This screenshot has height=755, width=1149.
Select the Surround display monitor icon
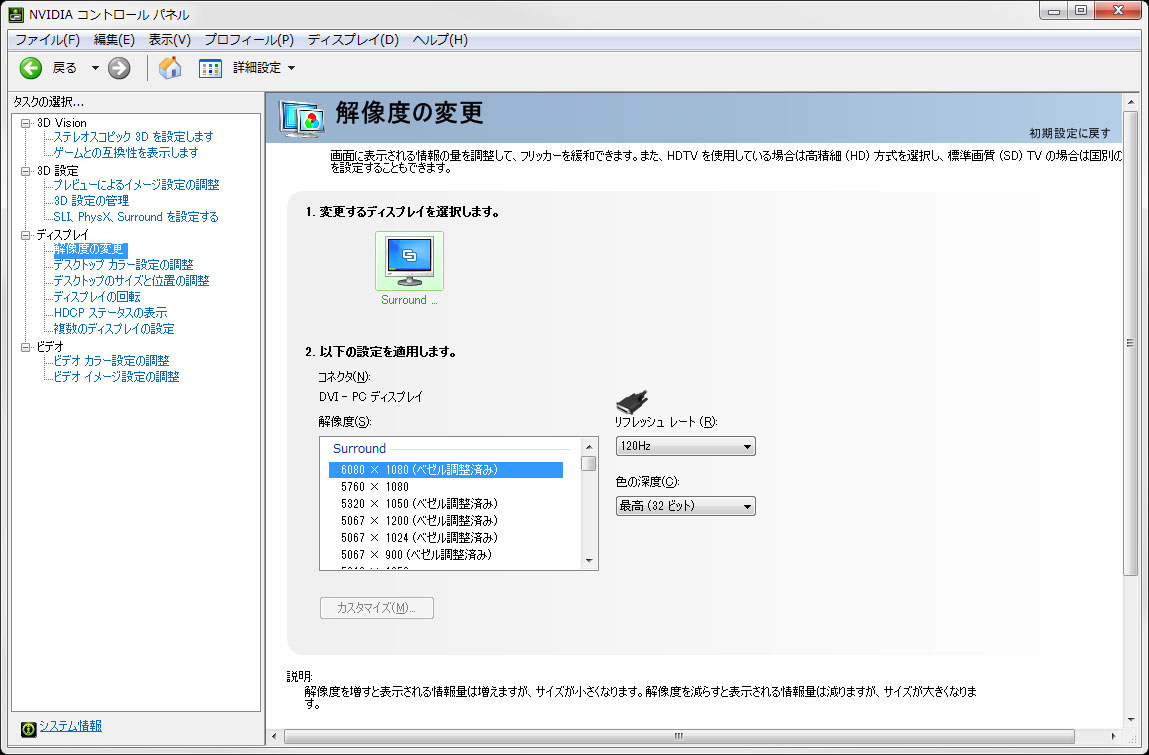point(409,261)
